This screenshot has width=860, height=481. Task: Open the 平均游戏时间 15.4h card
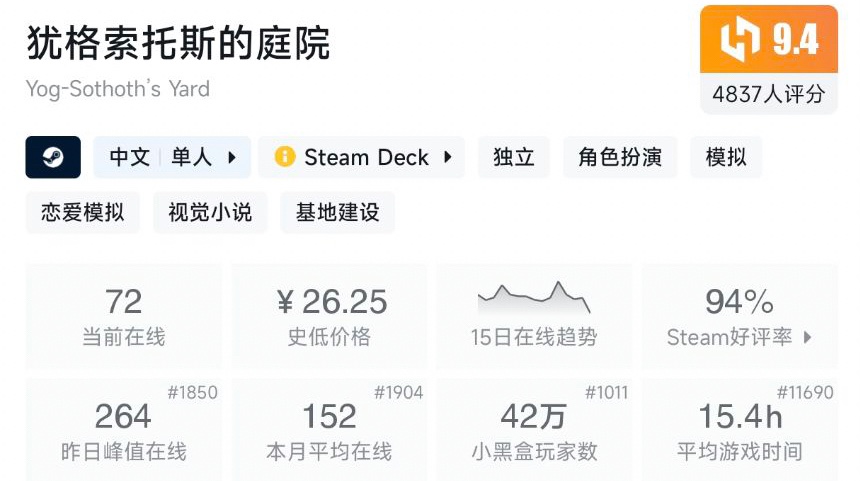tap(740, 430)
